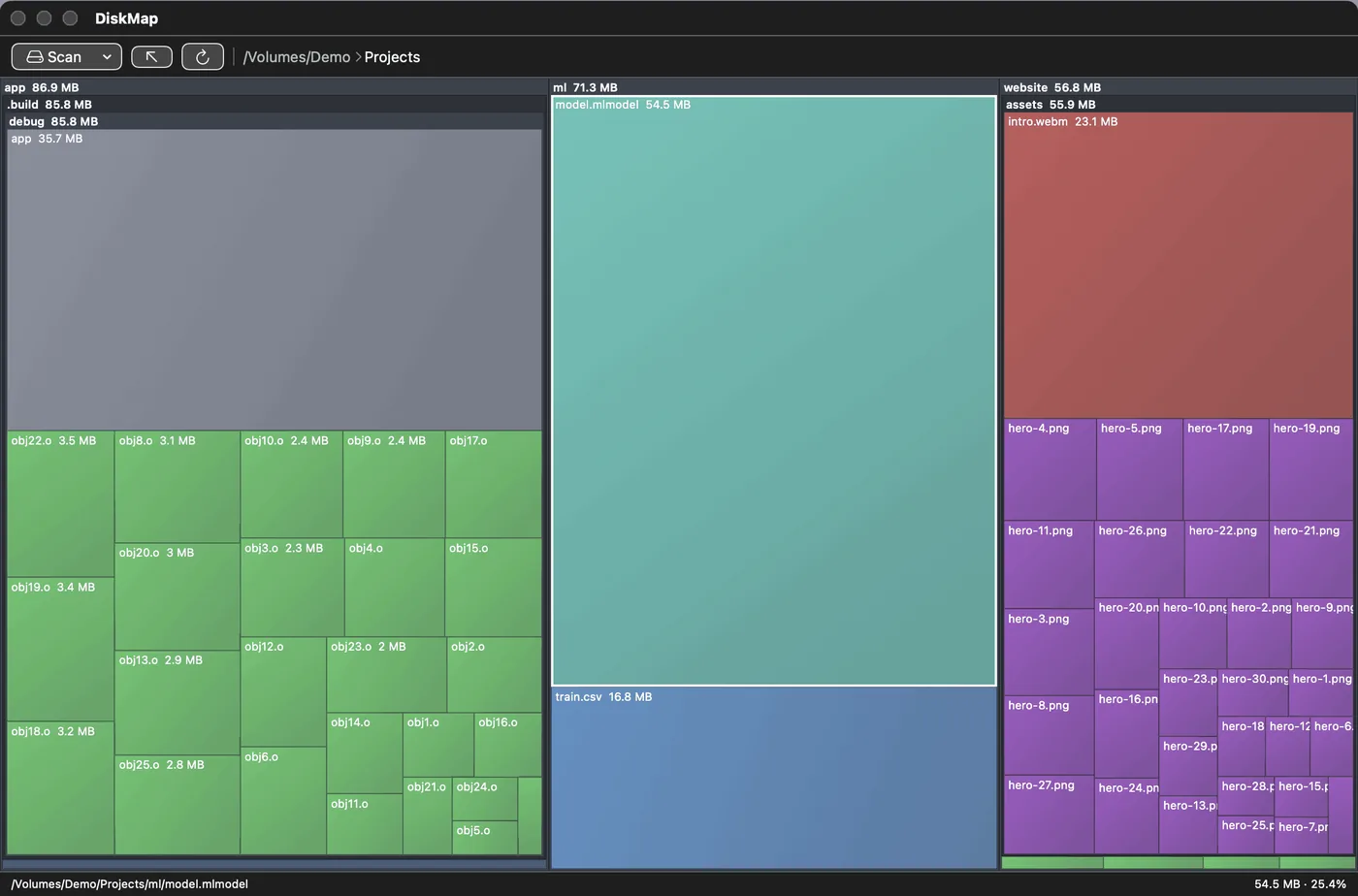Select obj17.o block

pyautogui.click(x=494, y=485)
